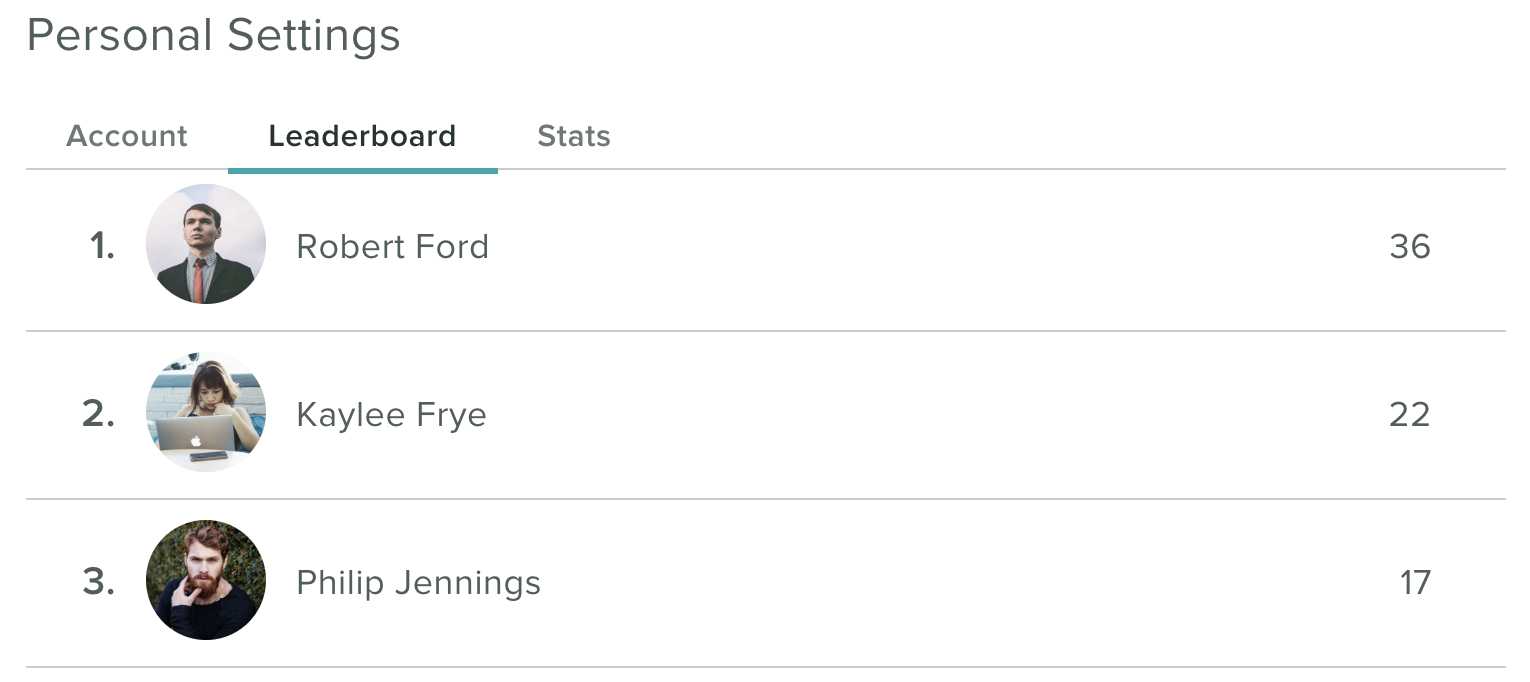Click Robert Ford's score of 36
This screenshot has width=1530, height=682.
click(1410, 246)
